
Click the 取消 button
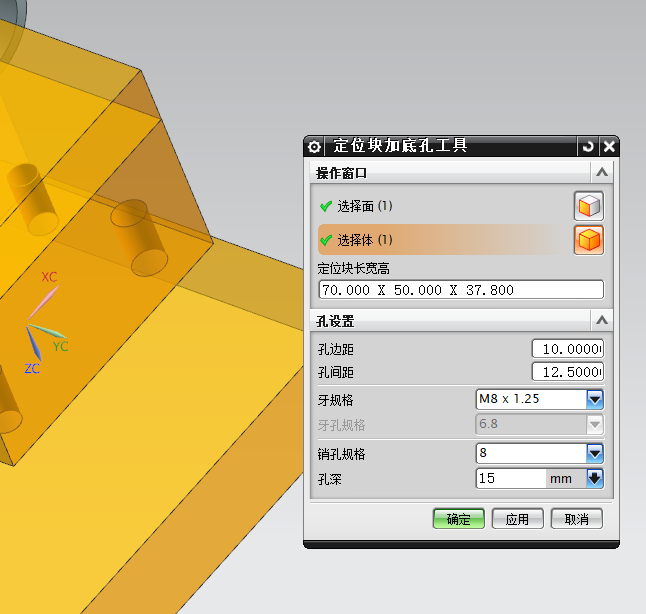pos(576,519)
